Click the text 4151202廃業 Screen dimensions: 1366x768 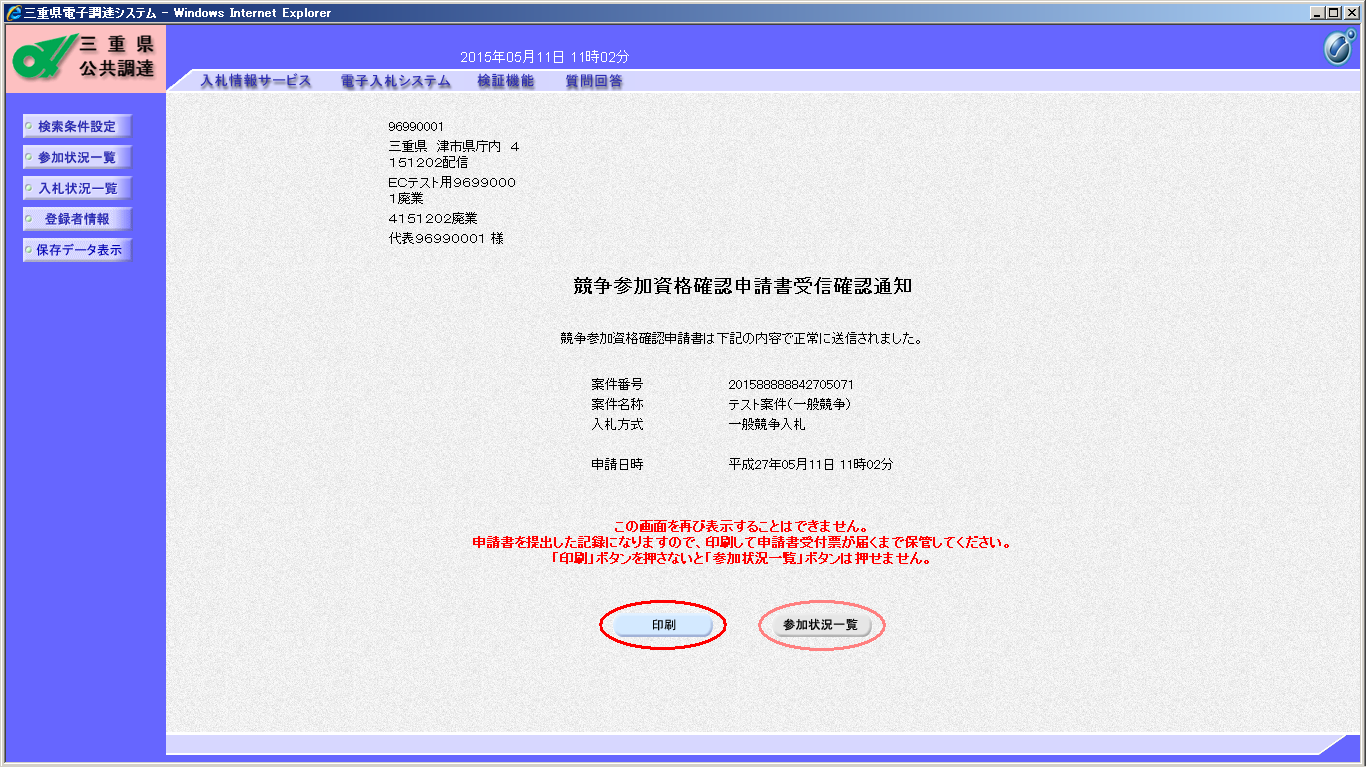tap(433, 218)
